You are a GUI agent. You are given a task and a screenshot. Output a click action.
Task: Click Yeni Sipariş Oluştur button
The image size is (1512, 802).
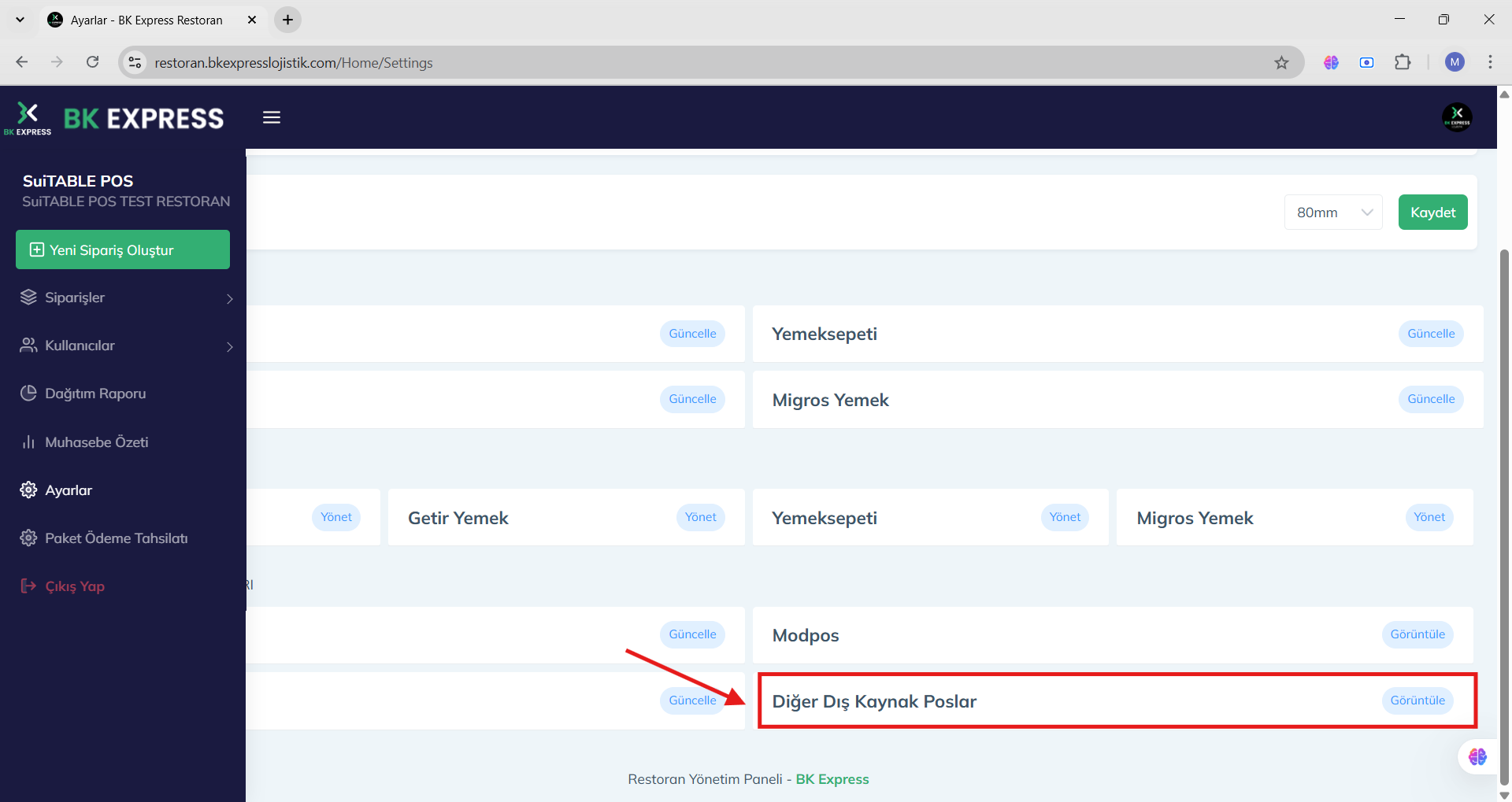pyautogui.click(x=123, y=249)
